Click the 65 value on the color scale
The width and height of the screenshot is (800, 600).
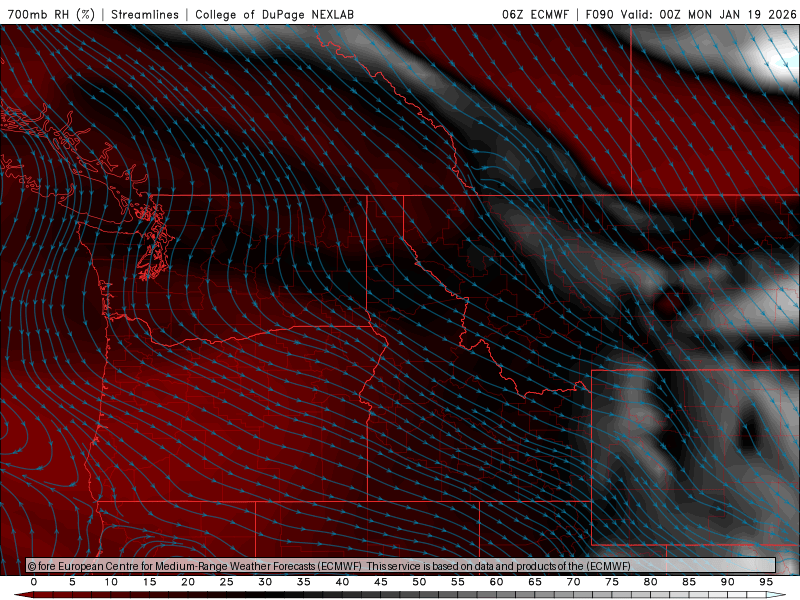click(x=535, y=582)
